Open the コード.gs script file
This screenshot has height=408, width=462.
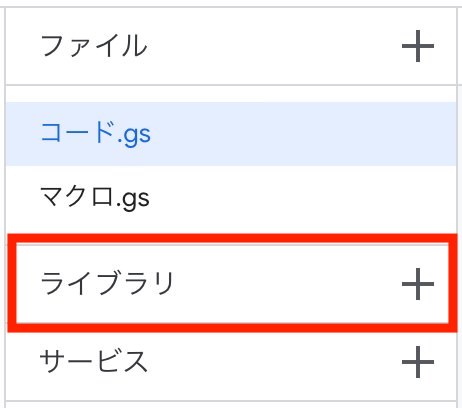tap(231, 134)
